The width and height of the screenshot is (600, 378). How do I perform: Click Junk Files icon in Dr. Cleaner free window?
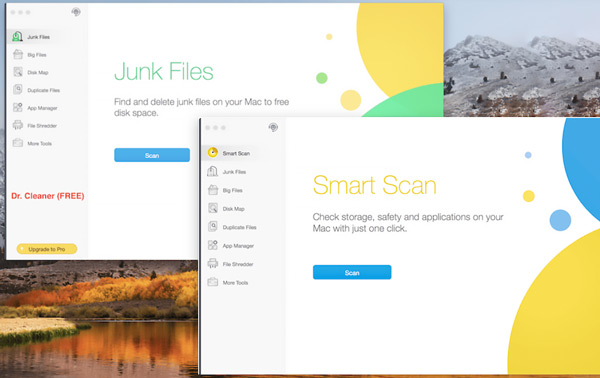[x=17, y=37]
